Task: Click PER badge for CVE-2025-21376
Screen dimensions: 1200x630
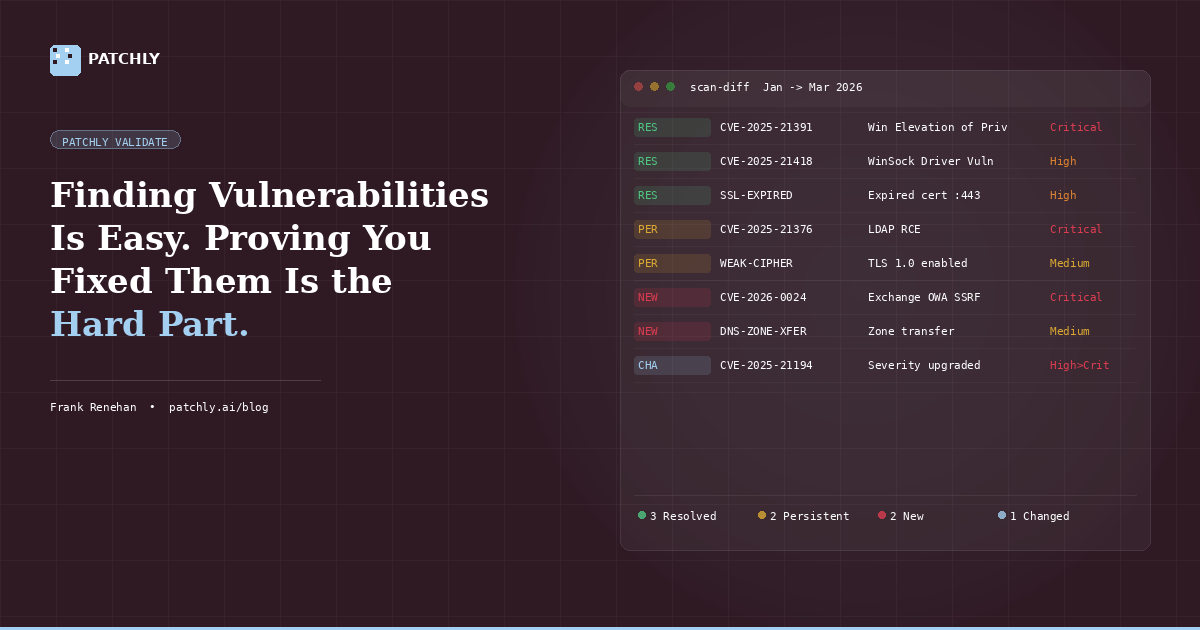Action: pos(672,229)
